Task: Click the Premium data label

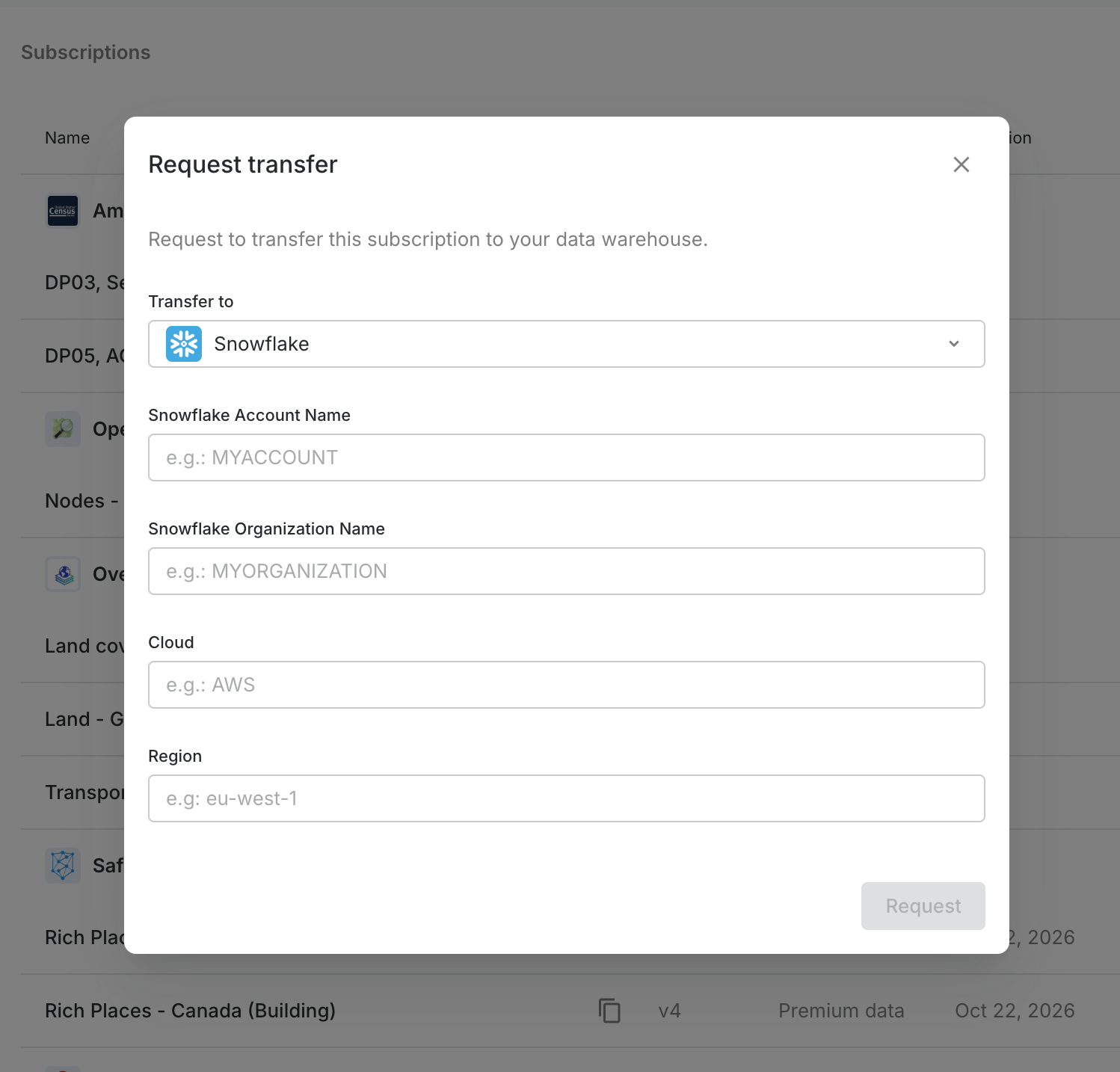Action: point(841,1011)
